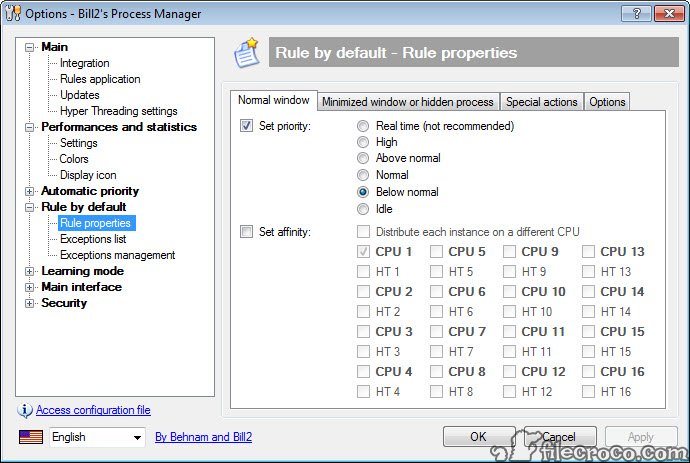Click the wrench icon in the title bar
The width and height of the screenshot is (690, 463).
13,13
